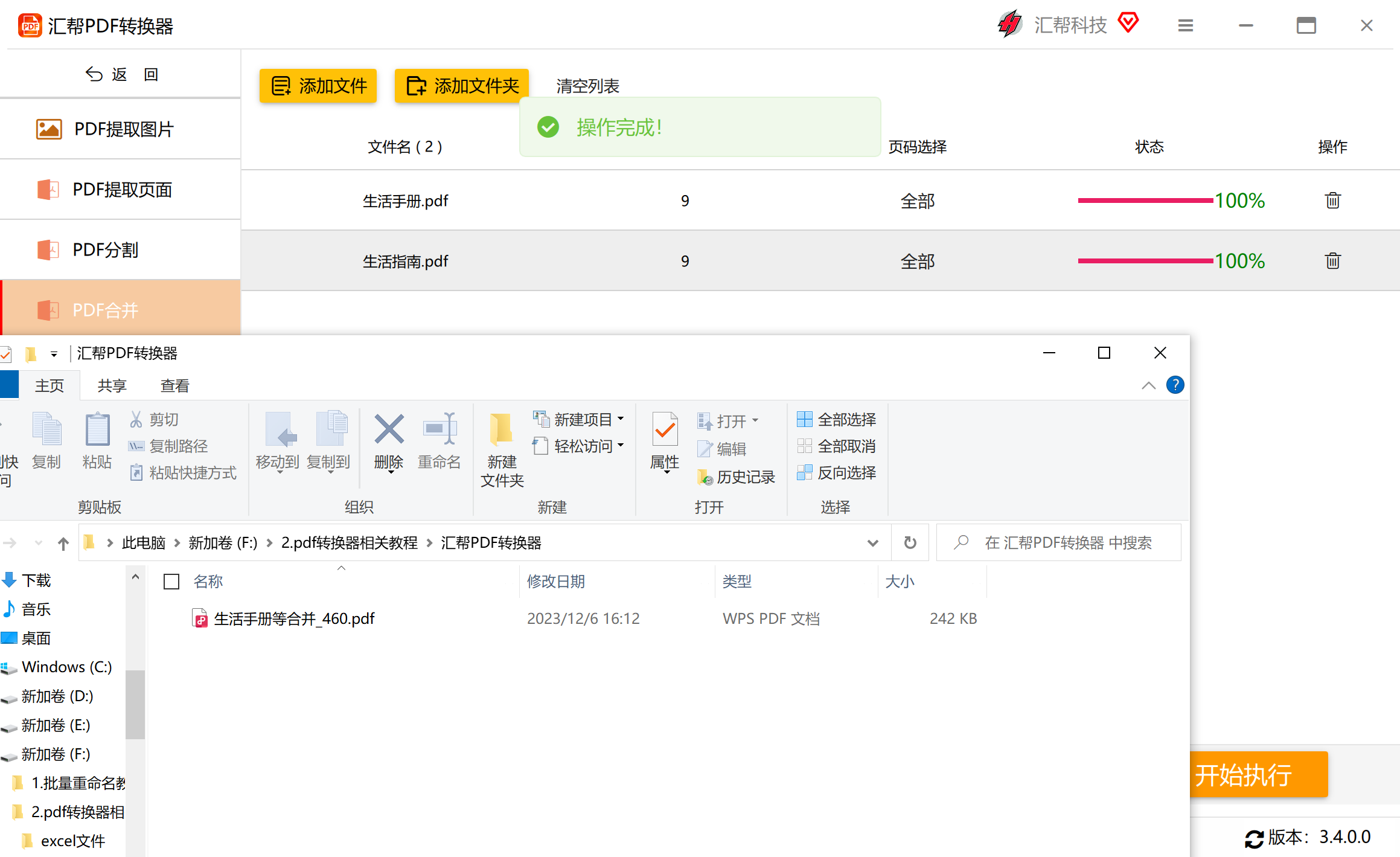Open the quick access toolbar dropdown arrow

click(x=54, y=354)
